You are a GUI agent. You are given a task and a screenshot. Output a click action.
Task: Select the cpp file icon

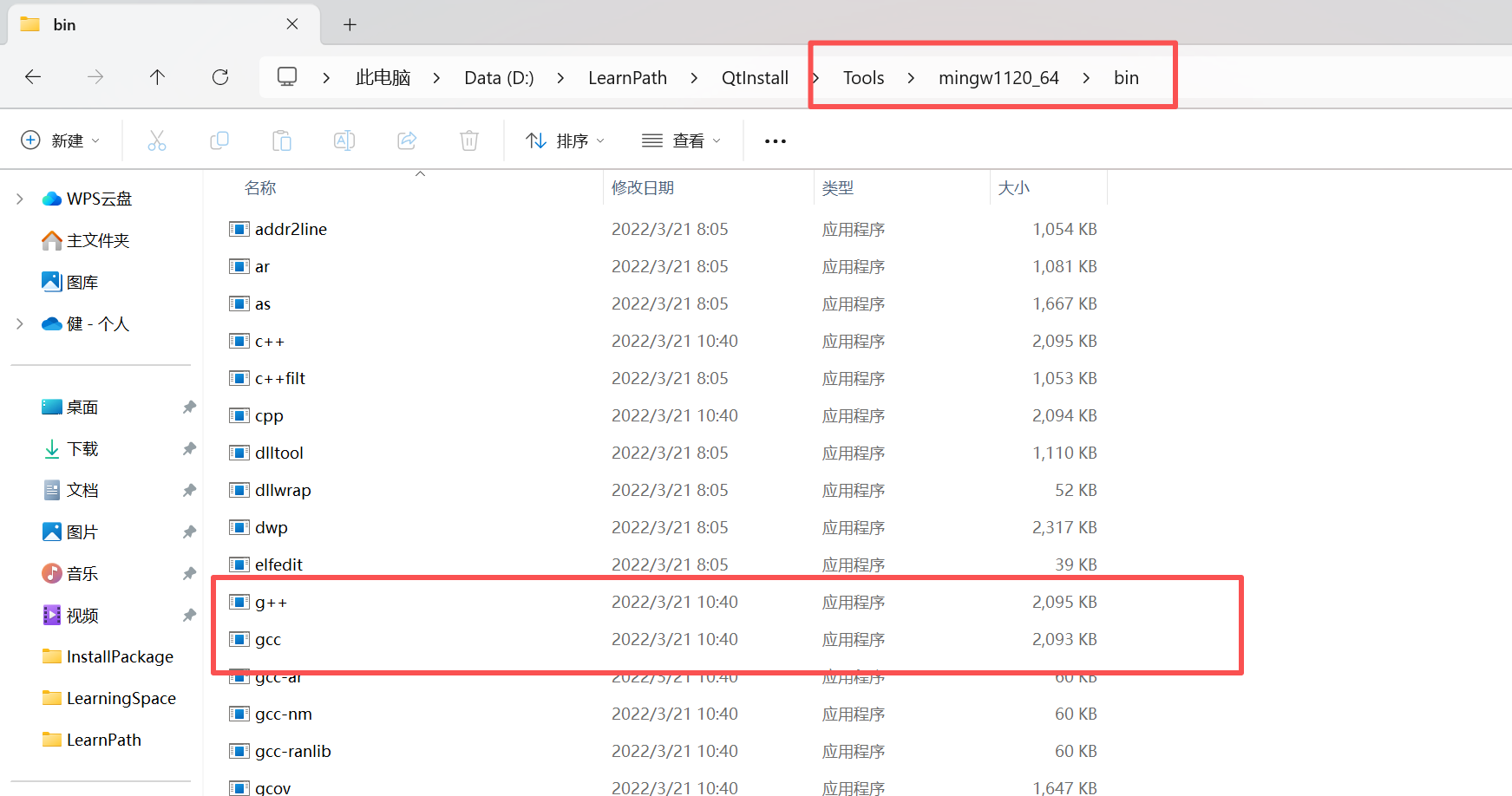pos(239,415)
